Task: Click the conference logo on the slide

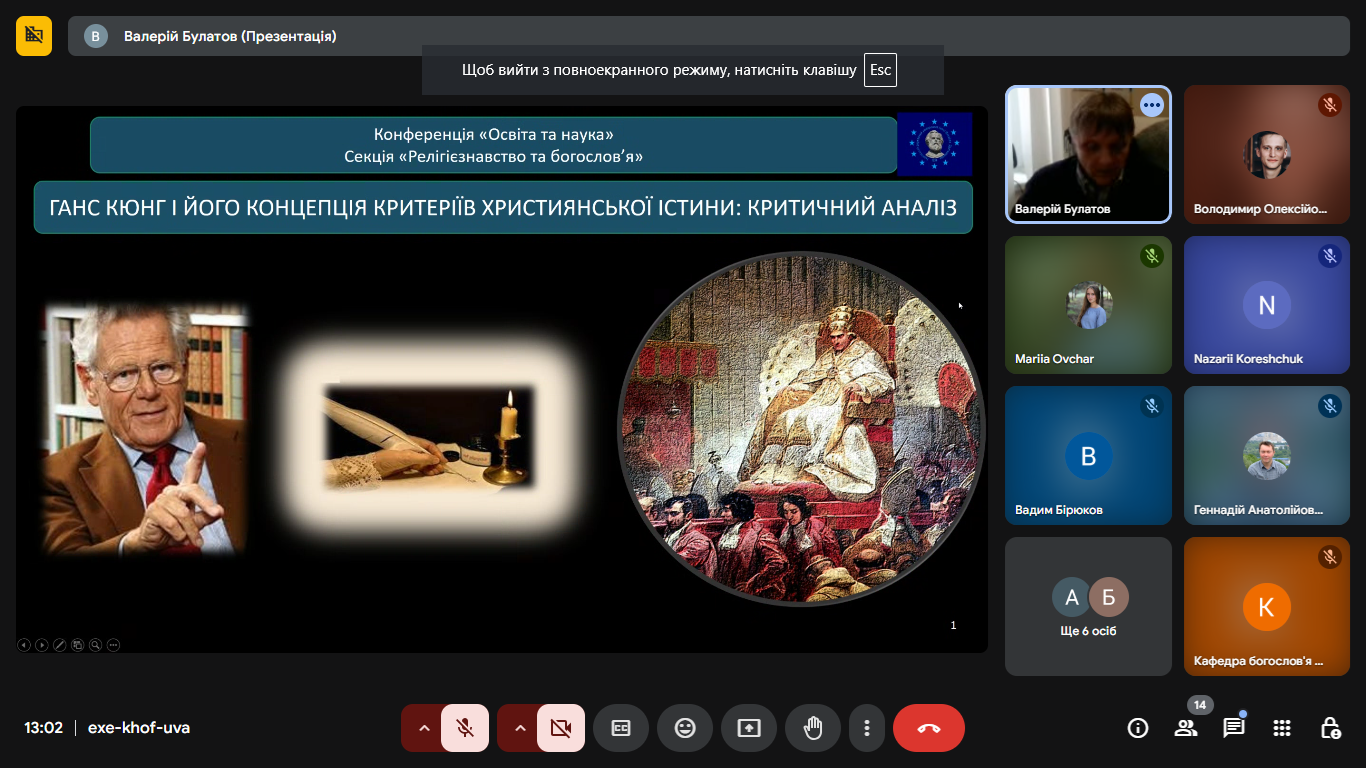Action: [x=935, y=143]
